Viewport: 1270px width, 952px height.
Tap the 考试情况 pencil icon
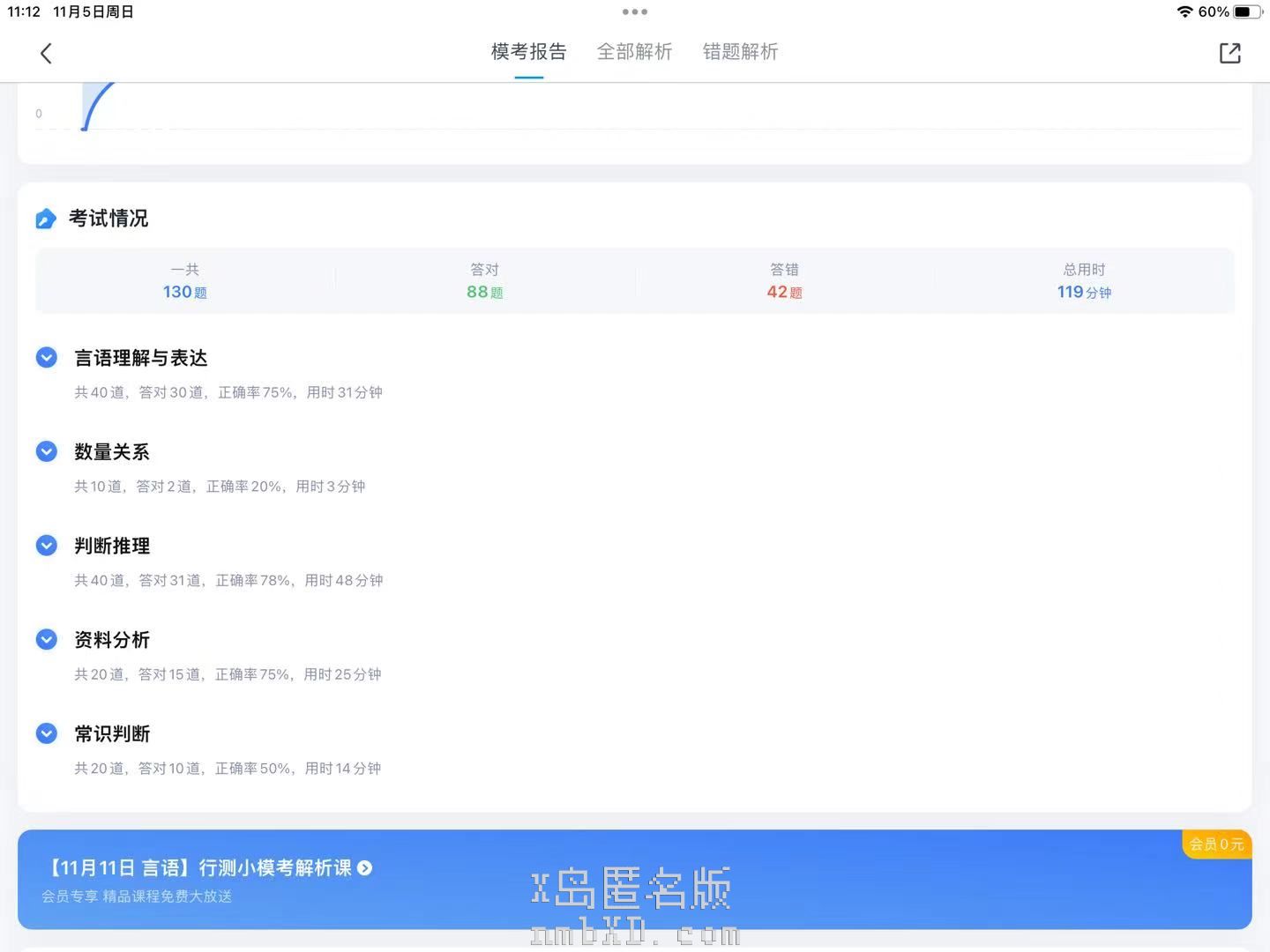[x=46, y=219]
